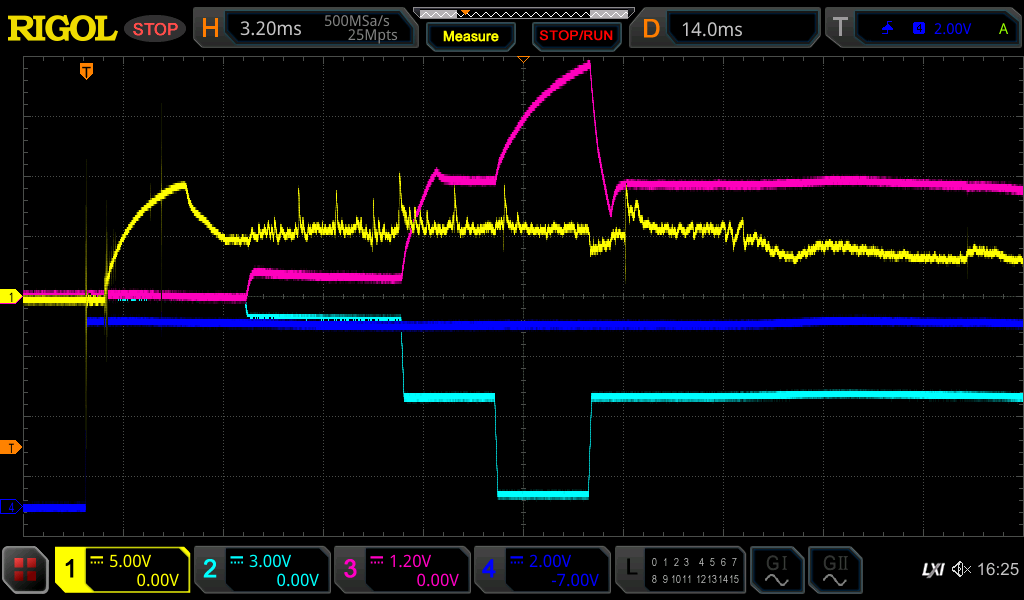The width and height of the screenshot is (1024, 600).
Task: Open the function navigation menu icon
Action: (25, 570)
